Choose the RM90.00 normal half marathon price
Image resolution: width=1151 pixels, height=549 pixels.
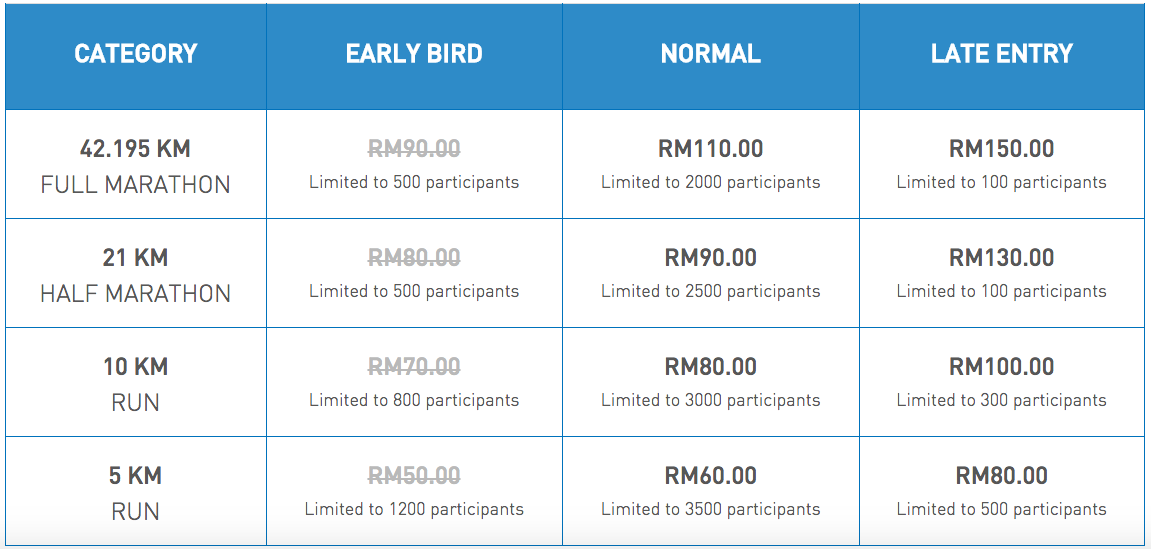(x=711, y=258)
